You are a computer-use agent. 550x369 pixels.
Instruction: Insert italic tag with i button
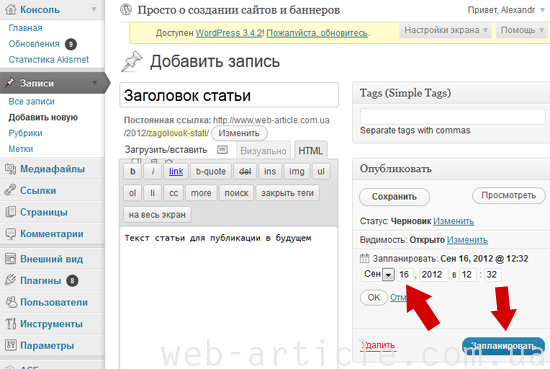153,171
